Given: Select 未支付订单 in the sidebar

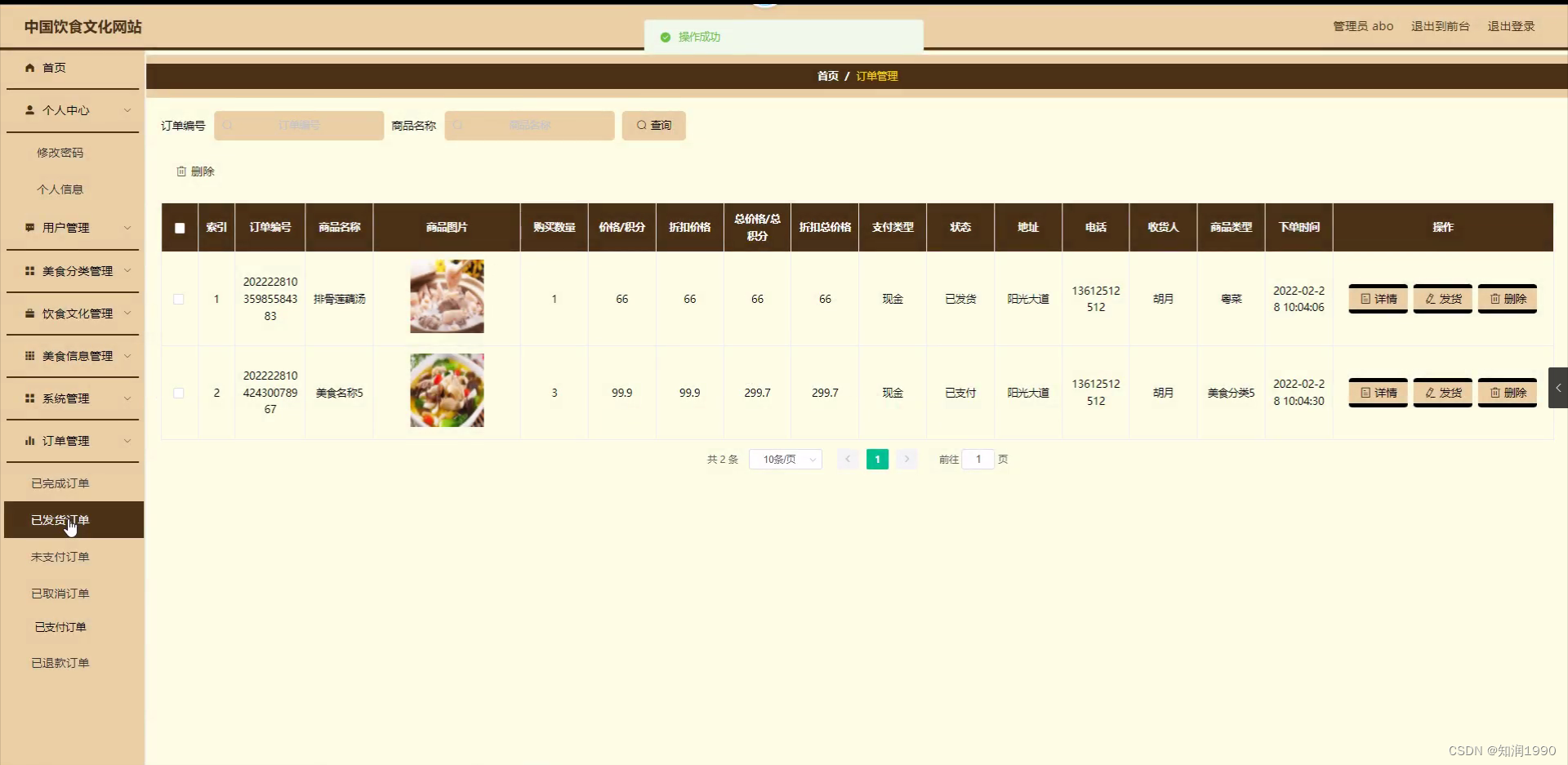Looking at the screenshot, I should pos(60,556).
